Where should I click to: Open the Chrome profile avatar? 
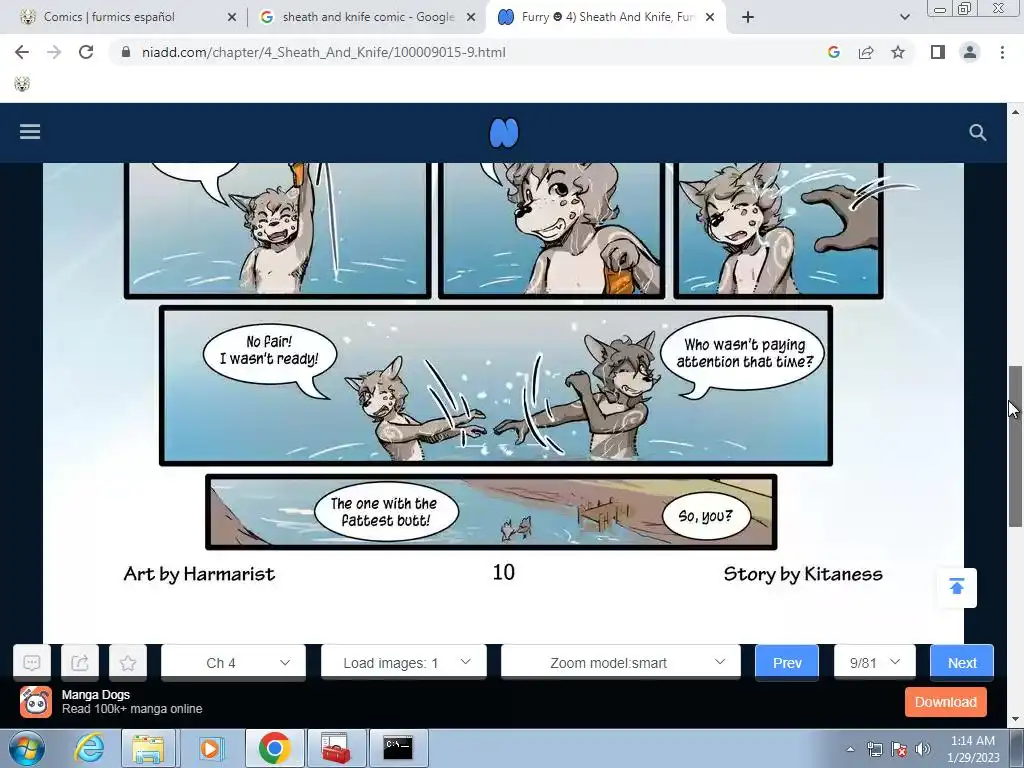tap(970, 52)
